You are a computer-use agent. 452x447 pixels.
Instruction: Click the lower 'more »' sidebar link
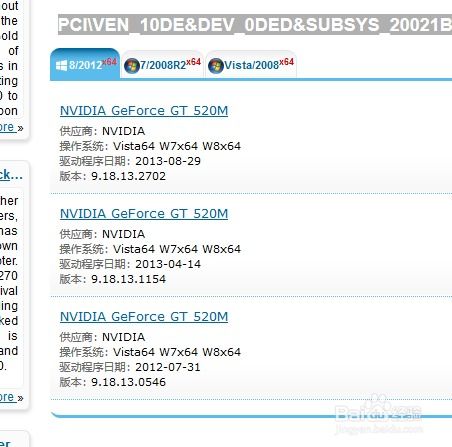[x=11, y=397]
